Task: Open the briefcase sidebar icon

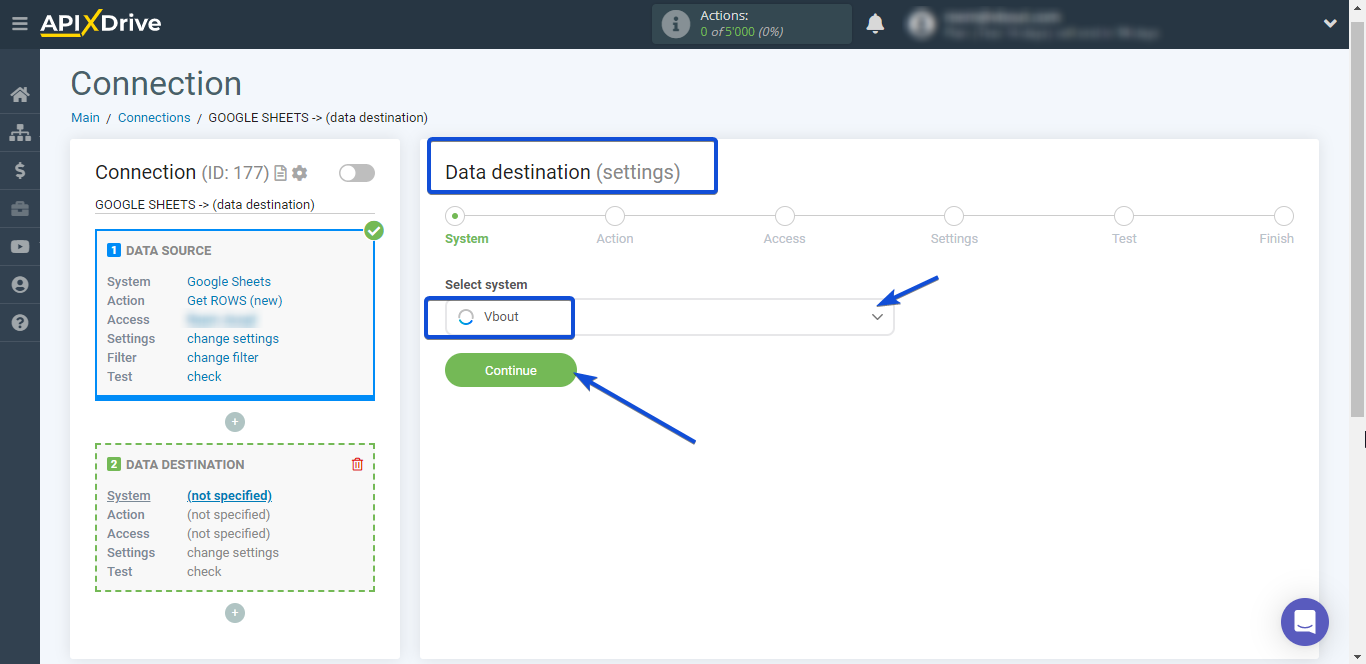Action: pyautogui.click(x=20, y=209)
